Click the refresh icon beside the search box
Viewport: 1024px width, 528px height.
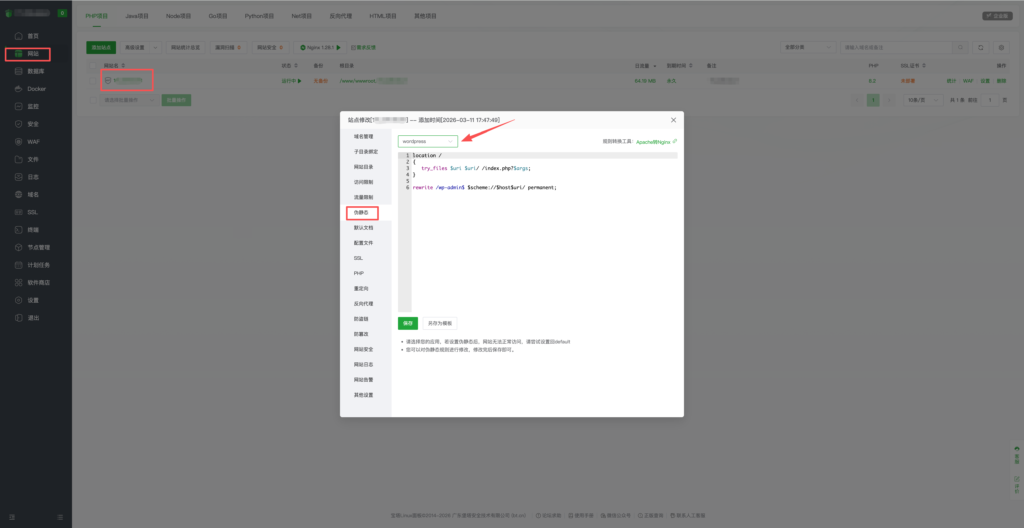click(980, 47)
